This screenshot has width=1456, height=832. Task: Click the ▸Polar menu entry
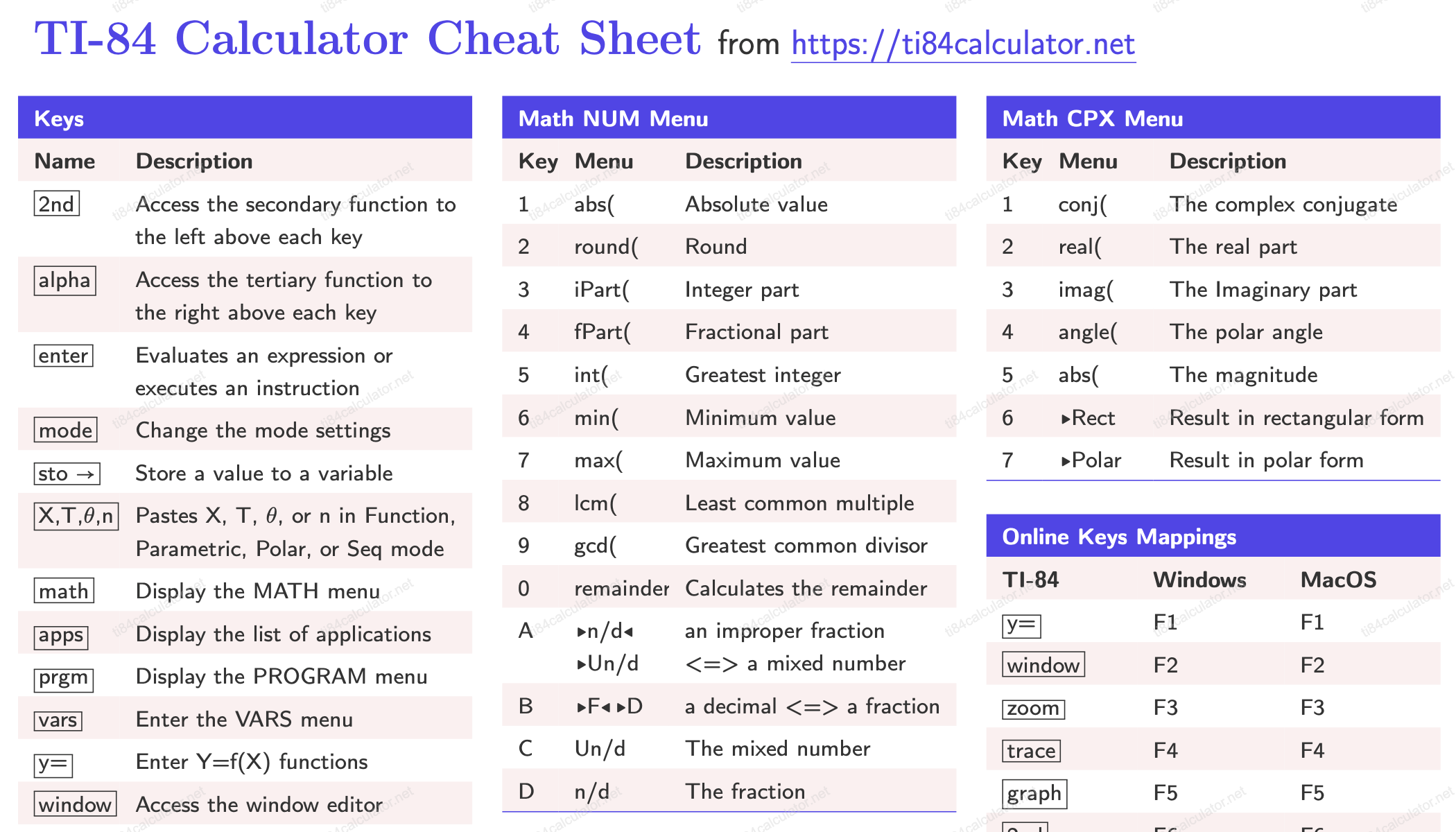[1091, 460]
